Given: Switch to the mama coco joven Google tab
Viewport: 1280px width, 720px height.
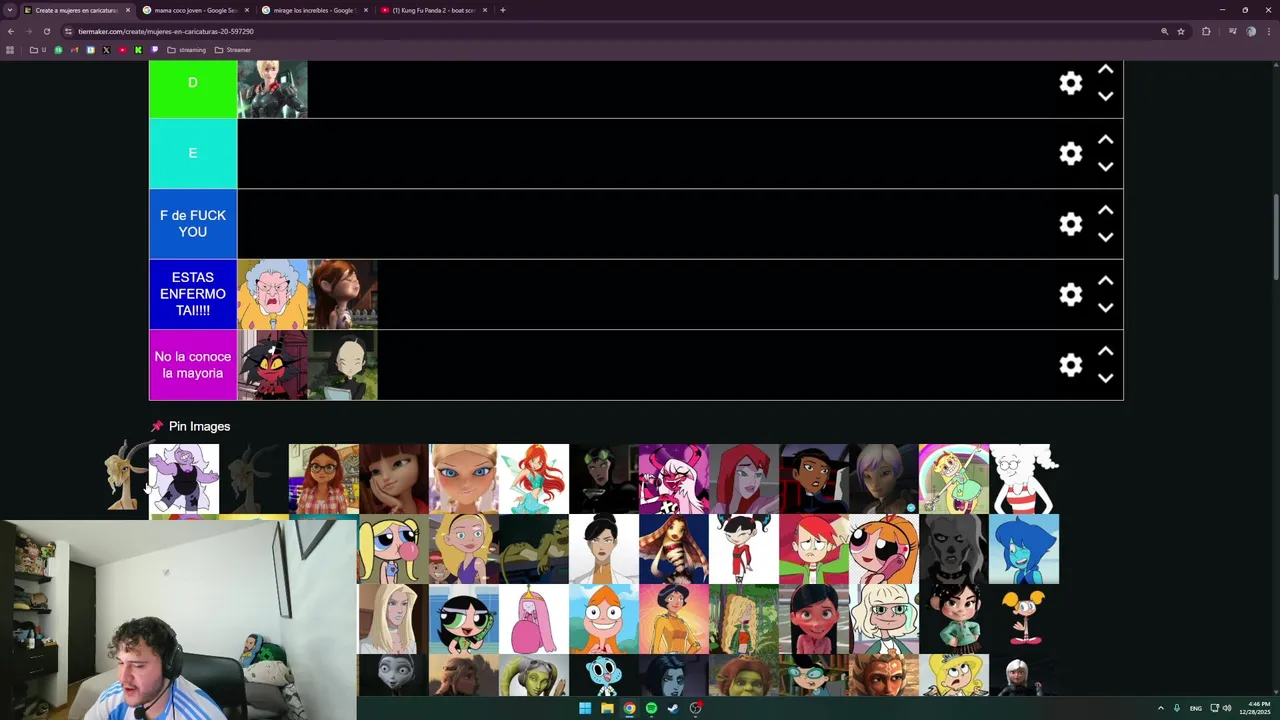Looking at the screenshot, I should click(196, 10).
